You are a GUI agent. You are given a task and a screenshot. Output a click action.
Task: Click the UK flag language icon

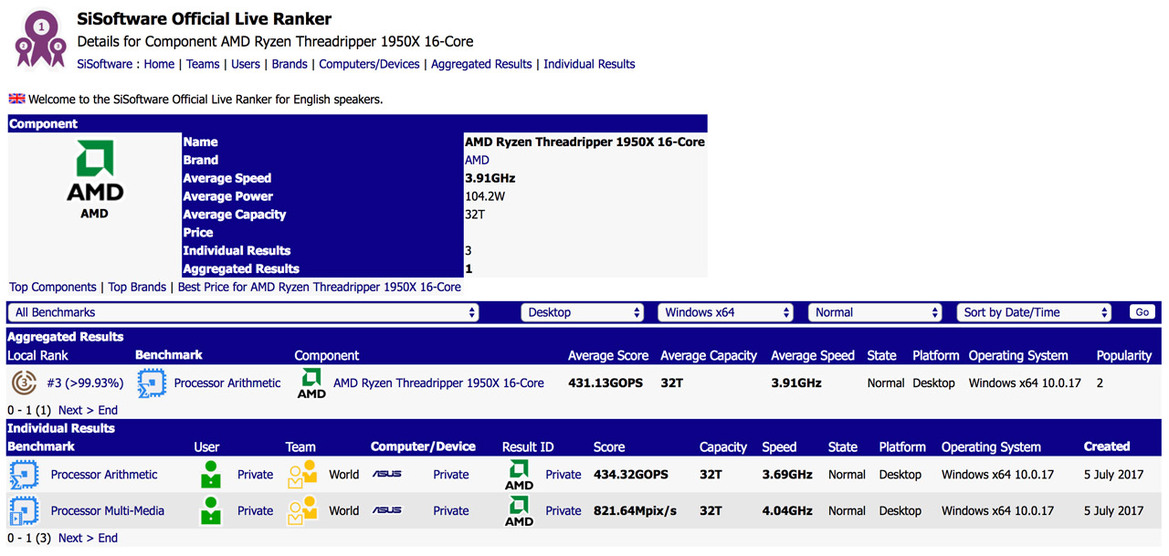coord(16,98)
